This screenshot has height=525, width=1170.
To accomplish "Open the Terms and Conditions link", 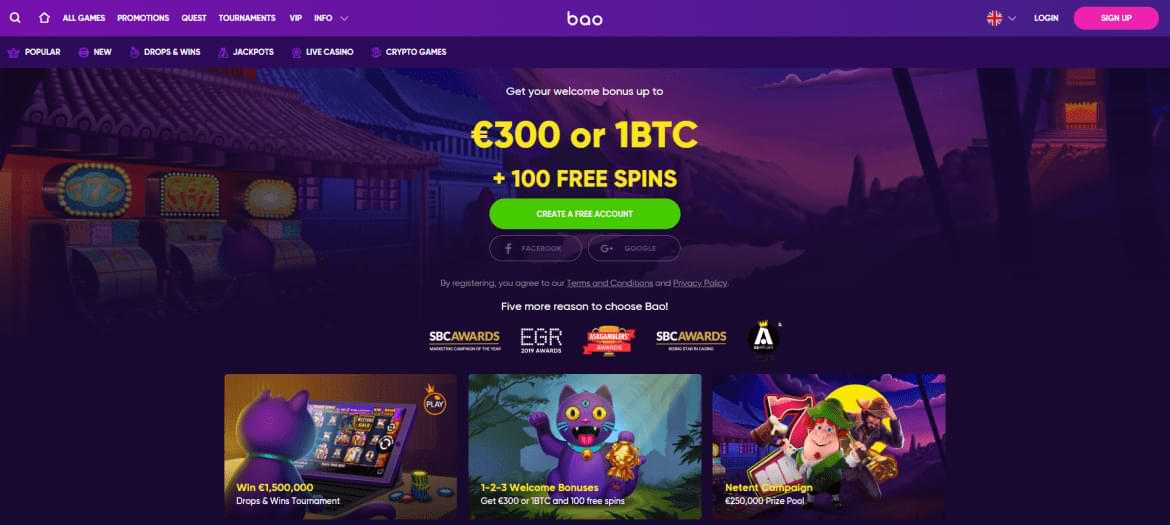I will [x=610, y=283].
